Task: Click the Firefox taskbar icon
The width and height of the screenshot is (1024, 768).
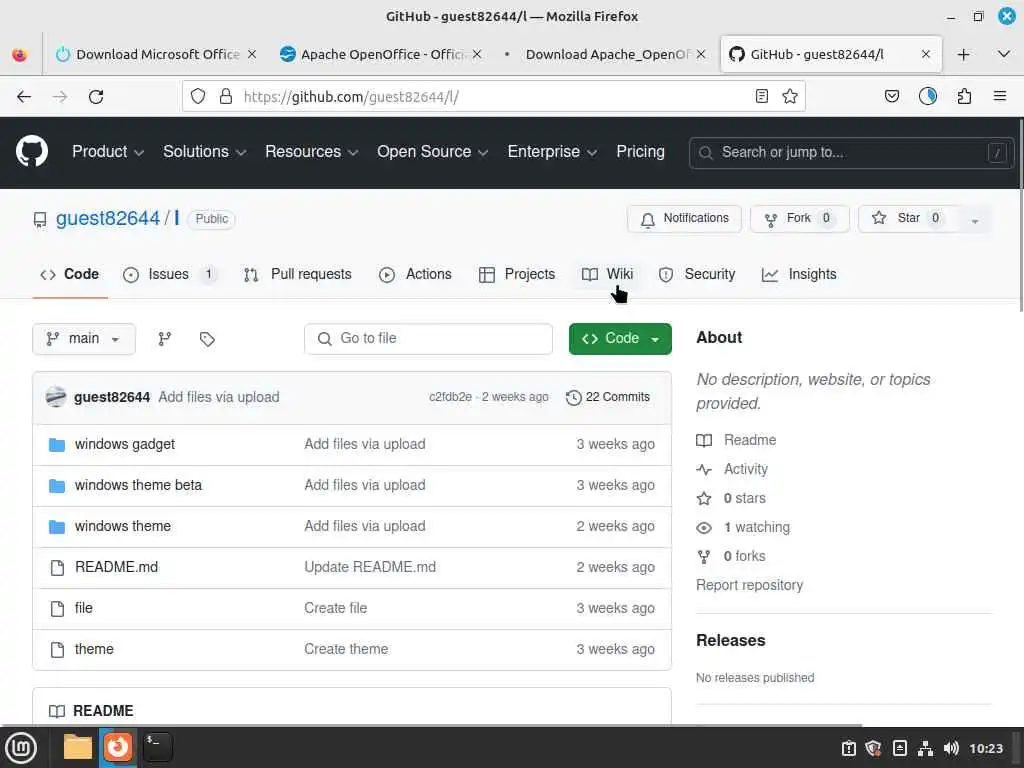Action: pyautogui.click(x=118, y=746)
